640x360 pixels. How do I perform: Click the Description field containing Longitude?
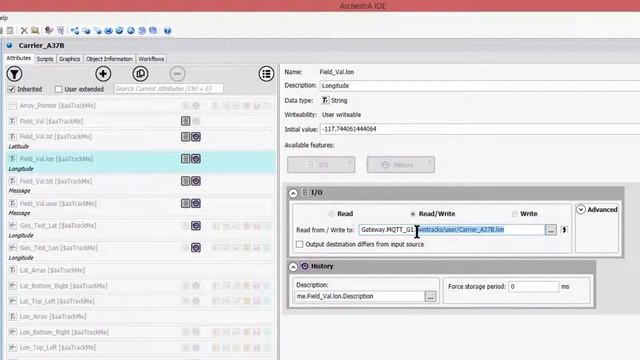480,86
